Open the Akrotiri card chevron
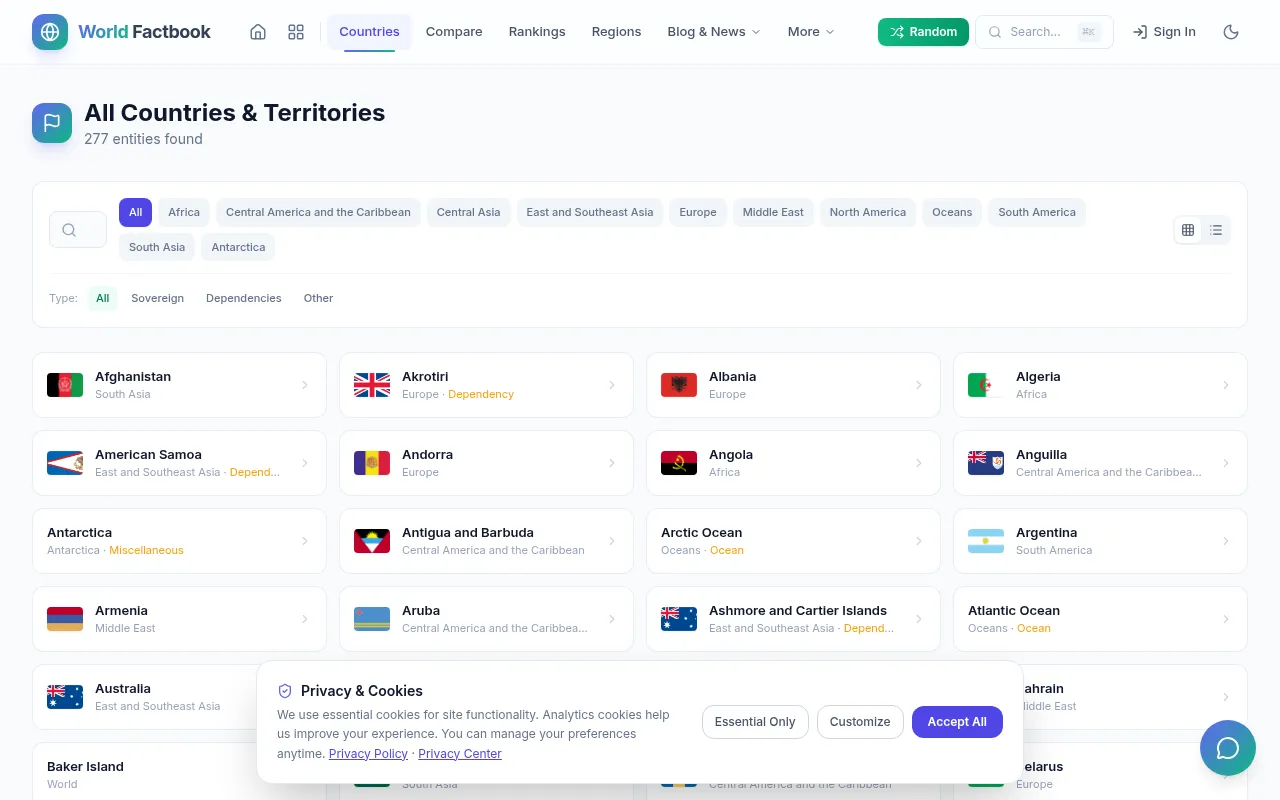Screen dimensions: 1280x800 [x=612, y=385]
